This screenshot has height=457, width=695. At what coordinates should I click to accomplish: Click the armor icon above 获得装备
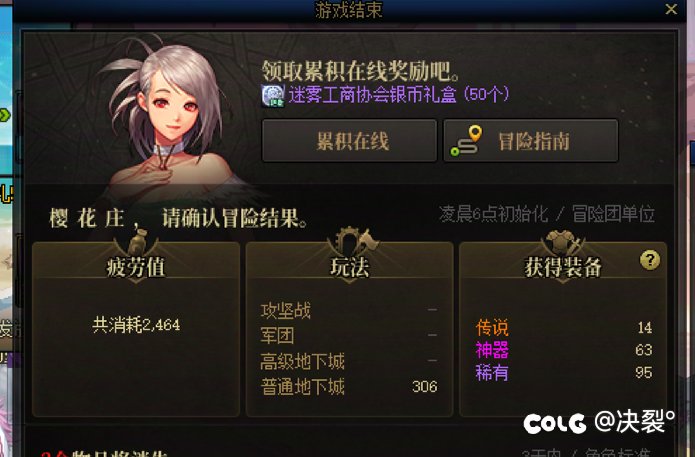[563, 243]
